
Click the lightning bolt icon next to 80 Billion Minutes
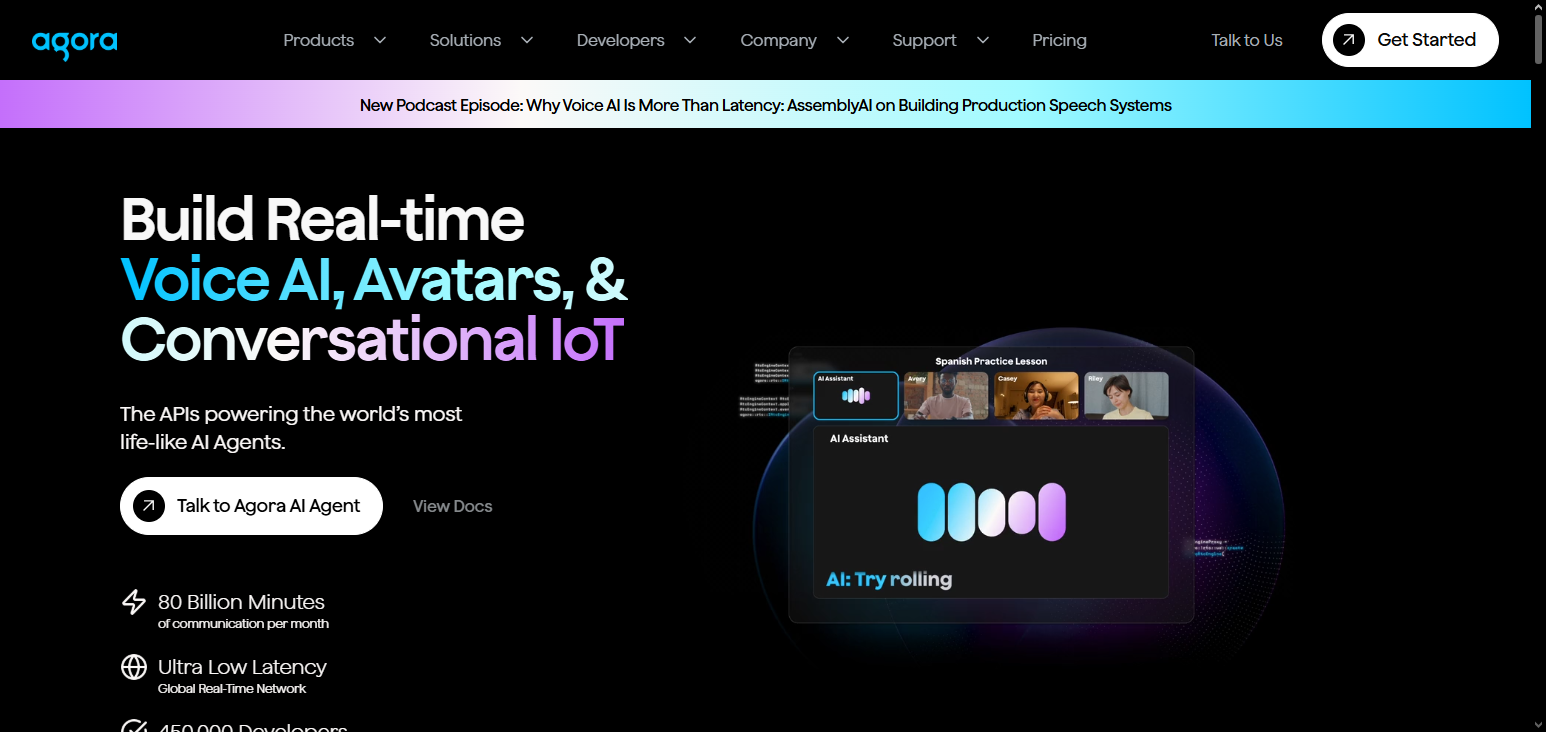click(133, 602)
